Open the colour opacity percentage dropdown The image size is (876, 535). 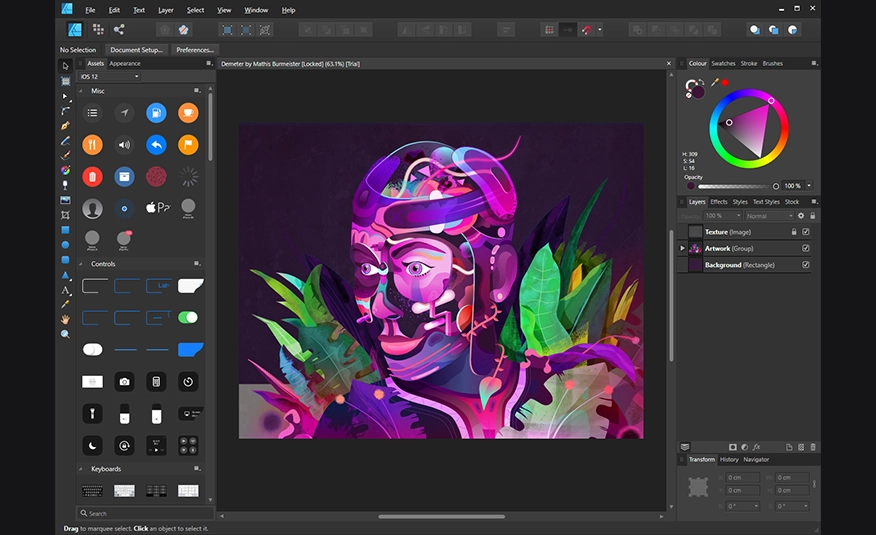click(x=809, y=185)
